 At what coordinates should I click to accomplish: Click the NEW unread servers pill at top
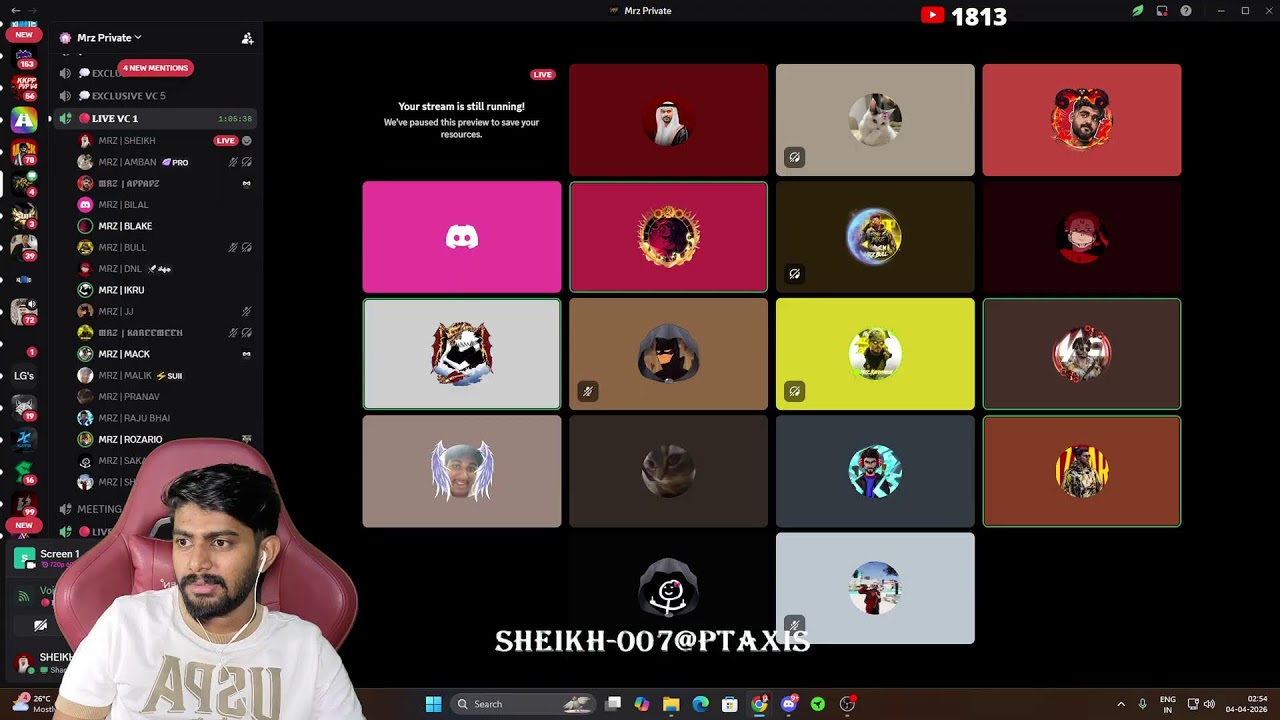tap(24, 35)
